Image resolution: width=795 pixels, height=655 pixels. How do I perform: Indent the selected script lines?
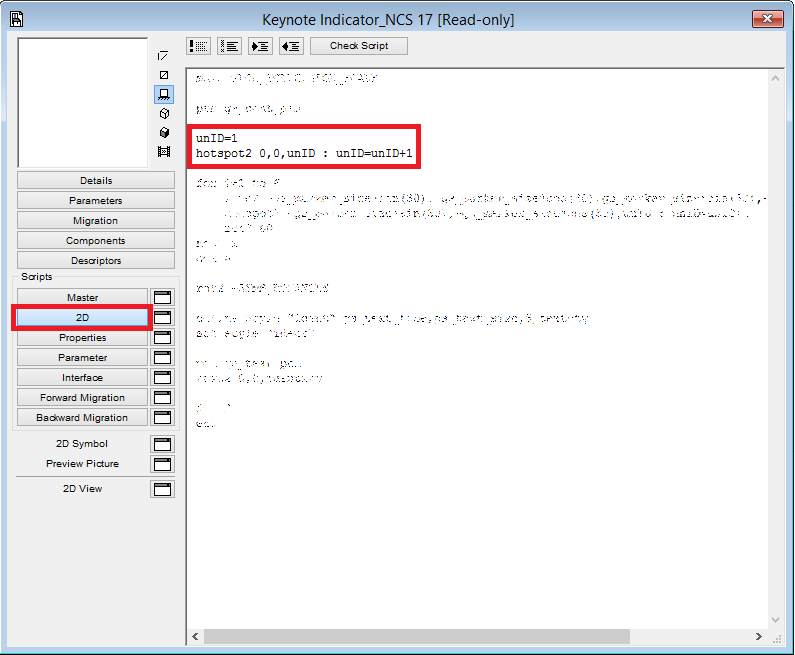[x=261, y=46]
